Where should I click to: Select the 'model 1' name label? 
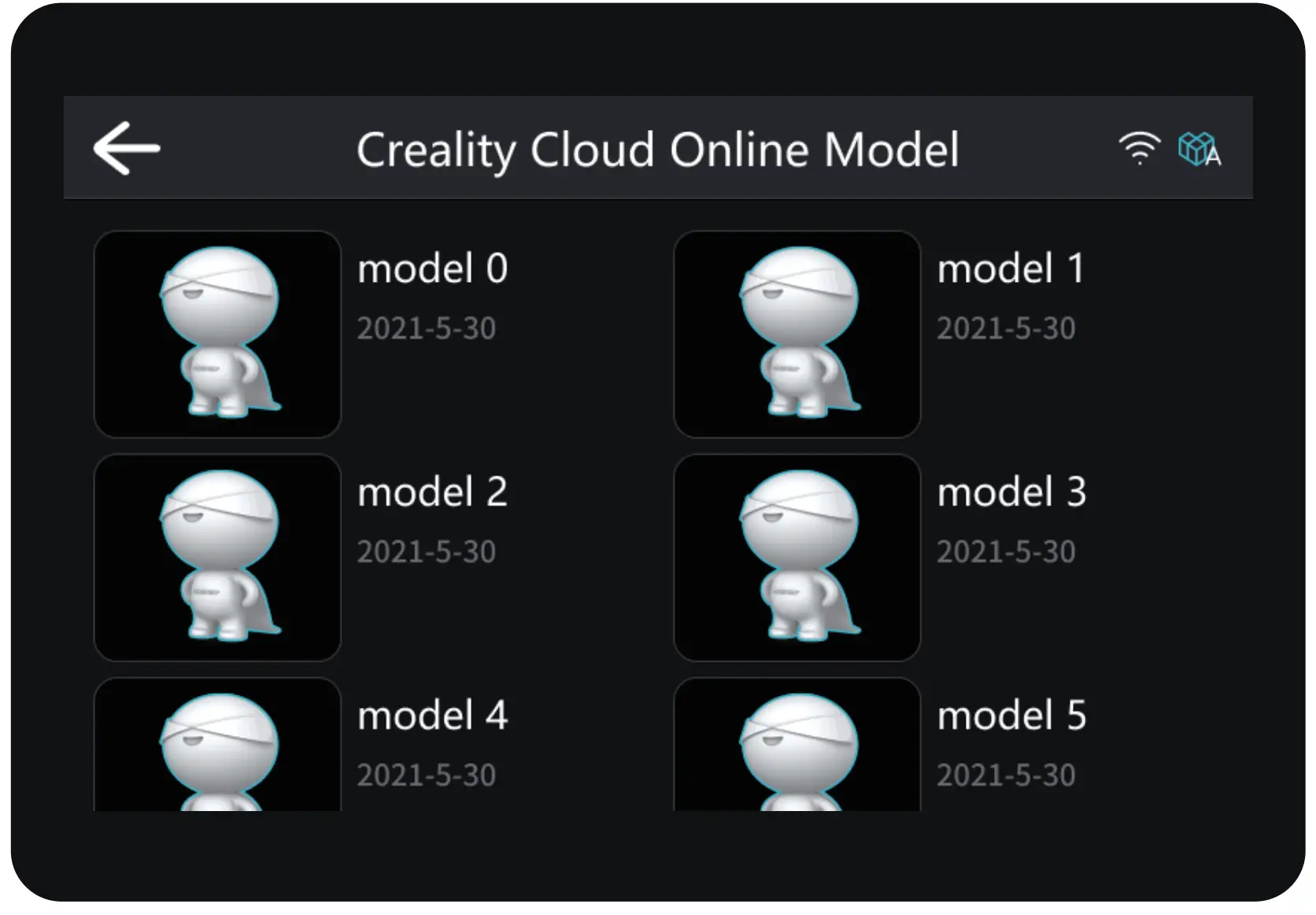click(1011, 269)
